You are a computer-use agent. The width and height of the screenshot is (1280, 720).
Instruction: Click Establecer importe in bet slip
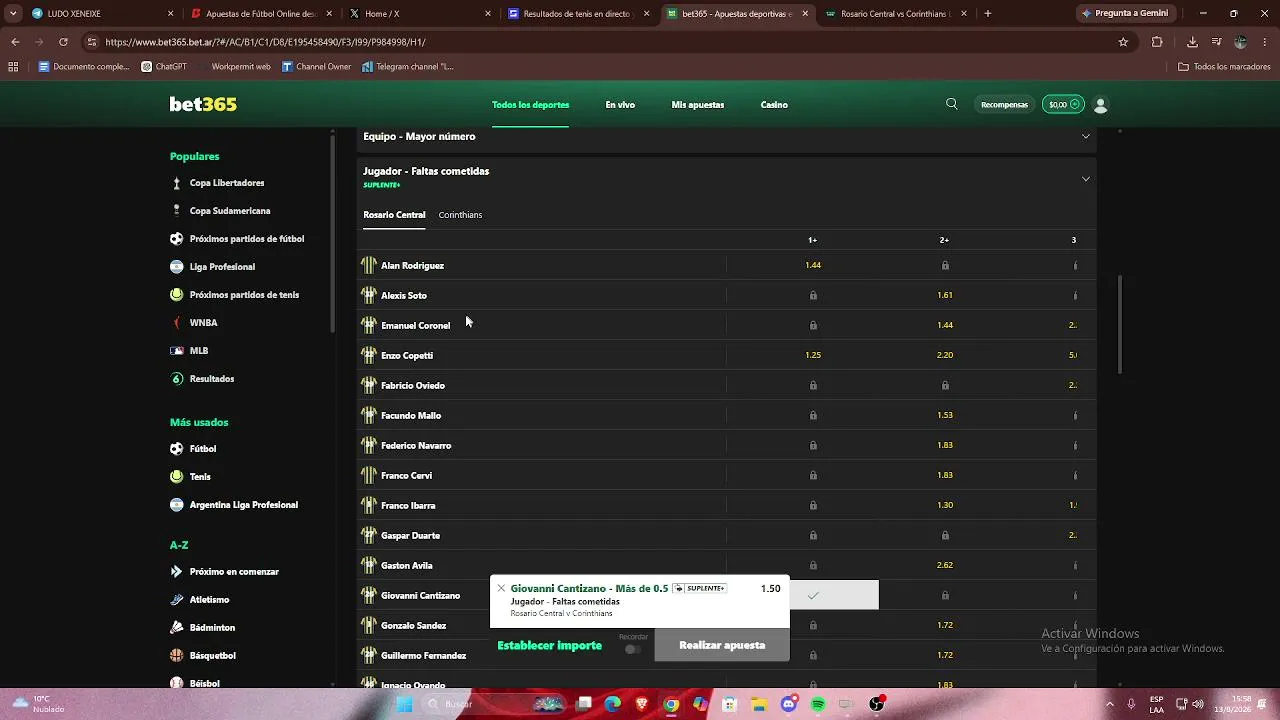point(550,646)
